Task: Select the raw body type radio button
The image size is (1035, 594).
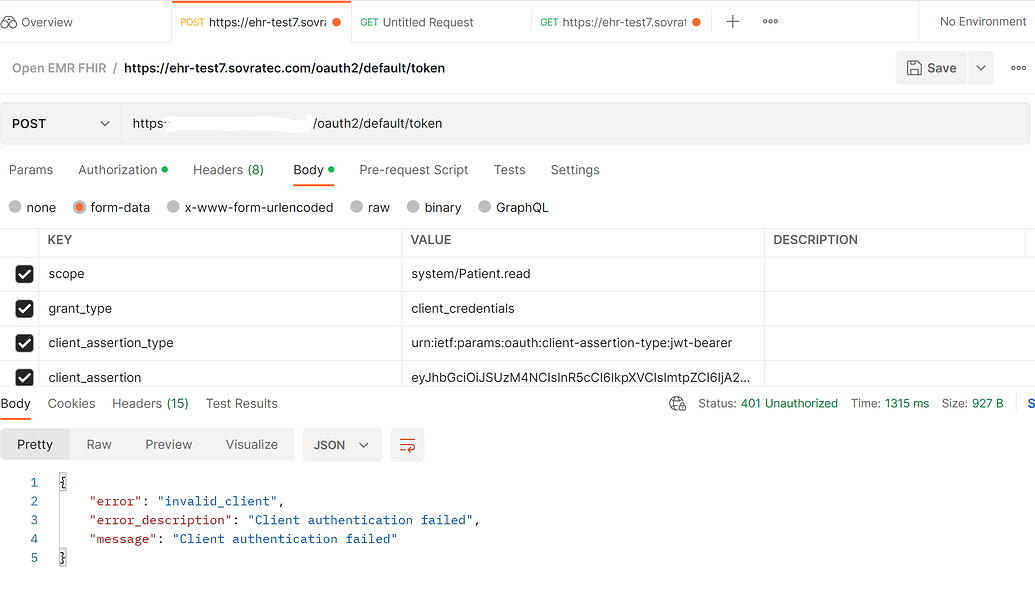Action: pyautogui.click(x=356, y=207)
